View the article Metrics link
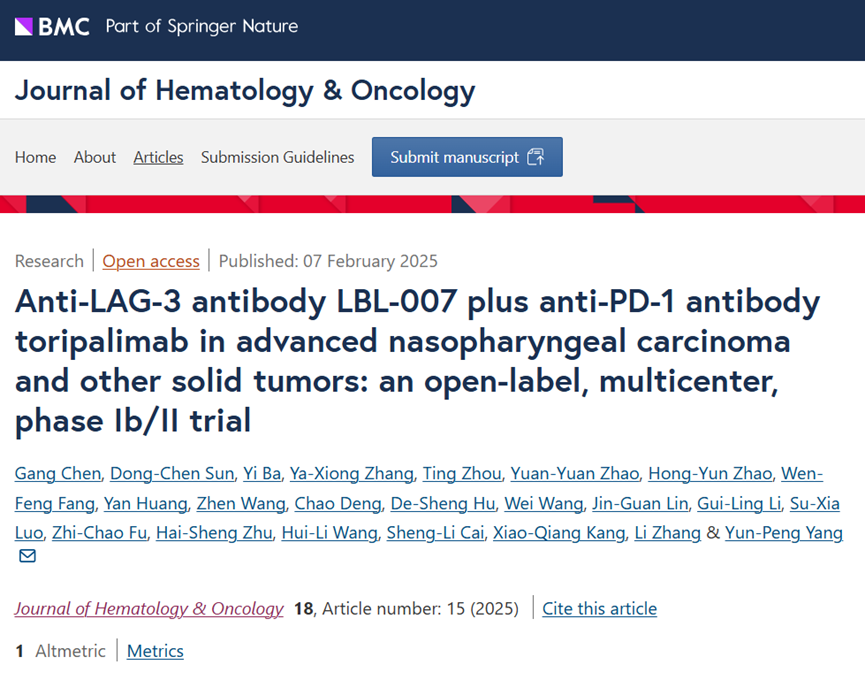Screen dimensions: 865x680 point(155,651)
